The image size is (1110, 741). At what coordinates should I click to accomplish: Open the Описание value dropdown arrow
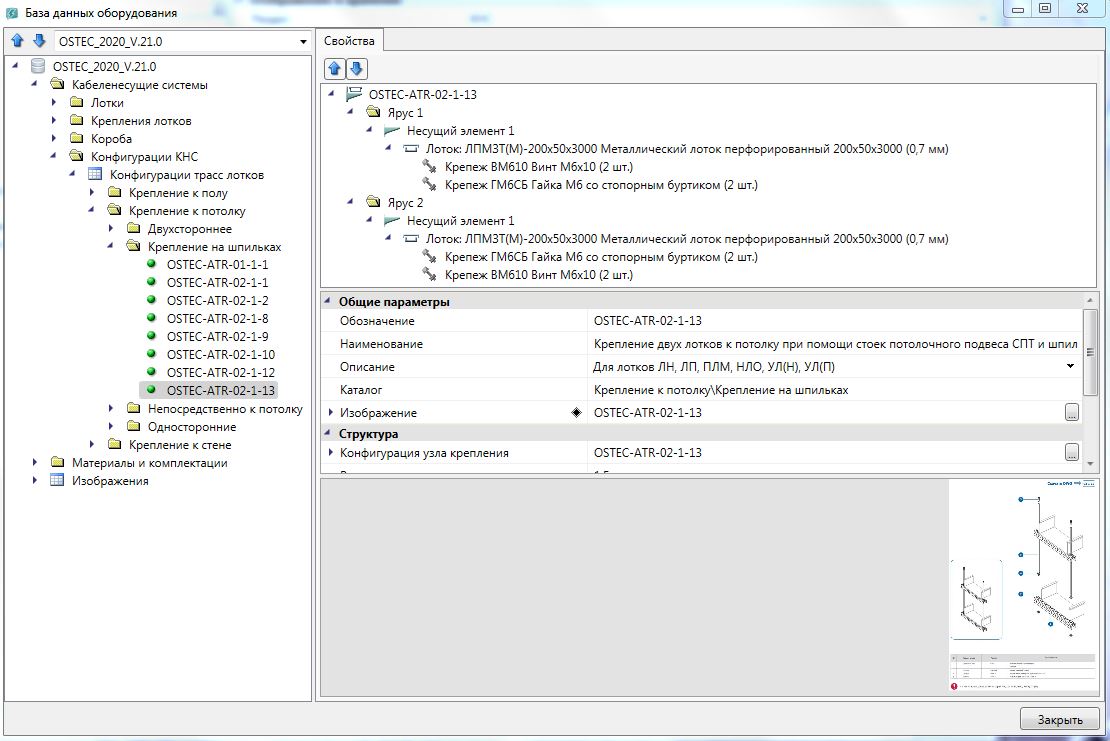tap(1070, 367)
